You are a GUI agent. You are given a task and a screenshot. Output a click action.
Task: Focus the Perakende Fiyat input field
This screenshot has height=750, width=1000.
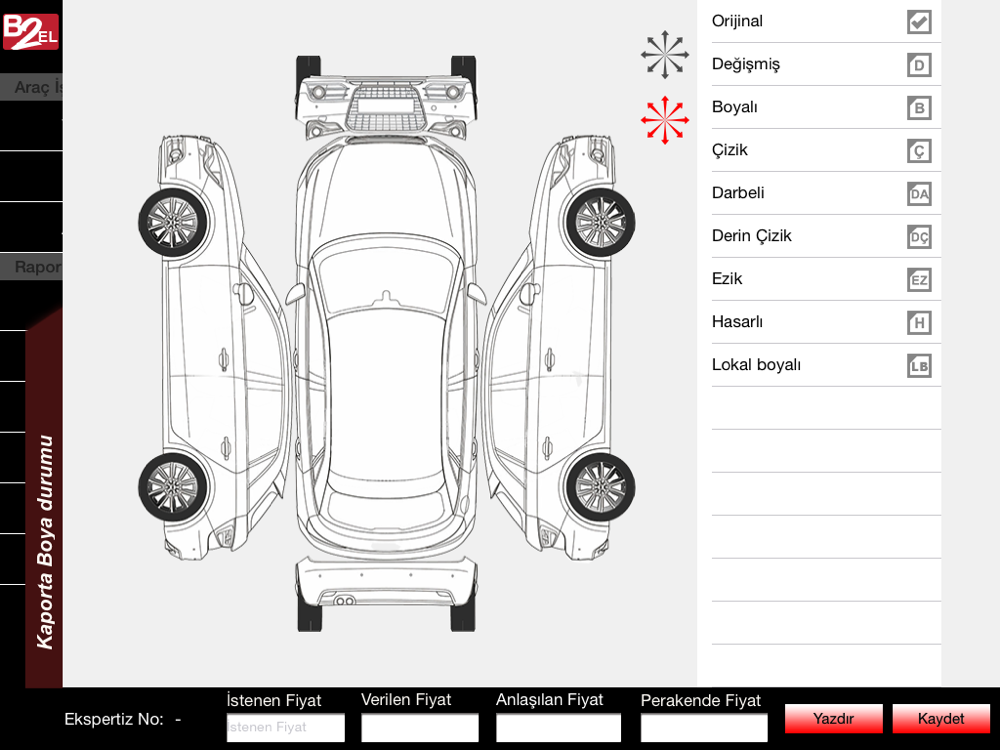[704, 728]
